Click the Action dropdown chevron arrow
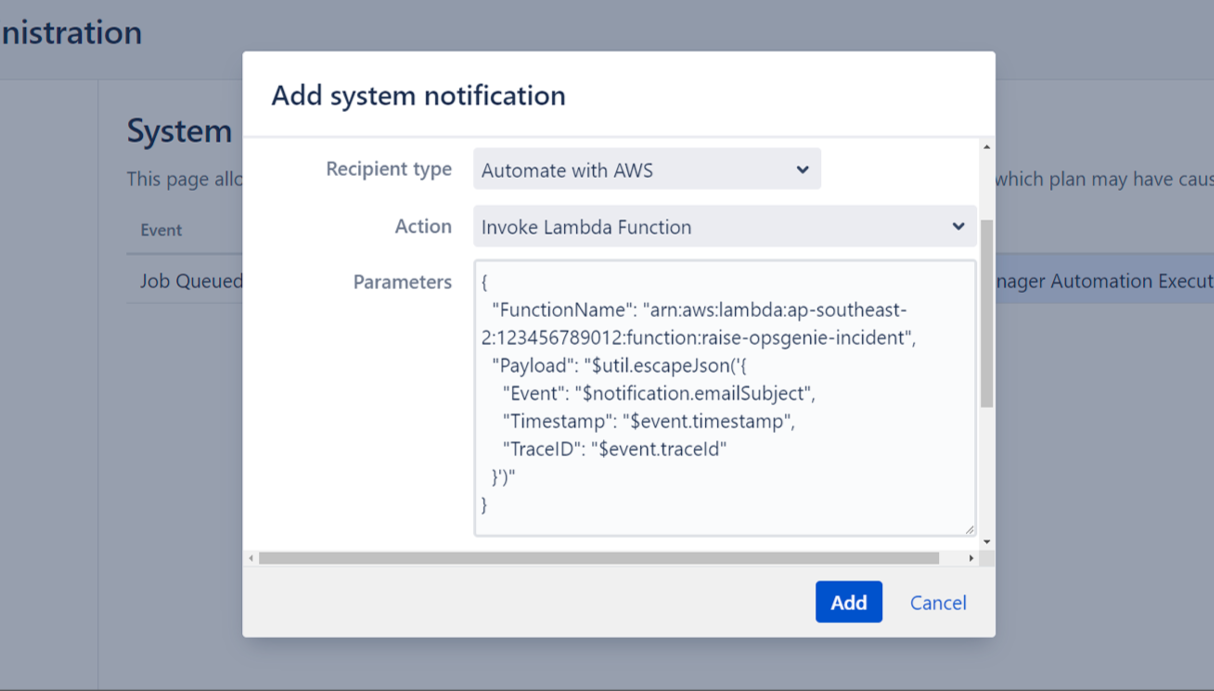Image resolution: width=1214 pixels, height=691 pixels. point(958,227)
